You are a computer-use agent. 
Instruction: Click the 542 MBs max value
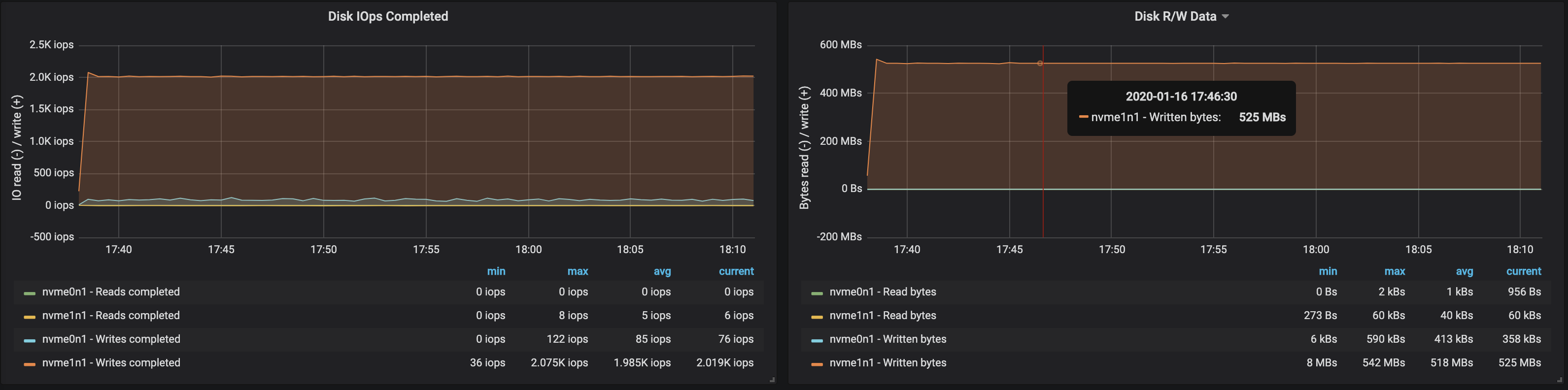(1384, 362)
